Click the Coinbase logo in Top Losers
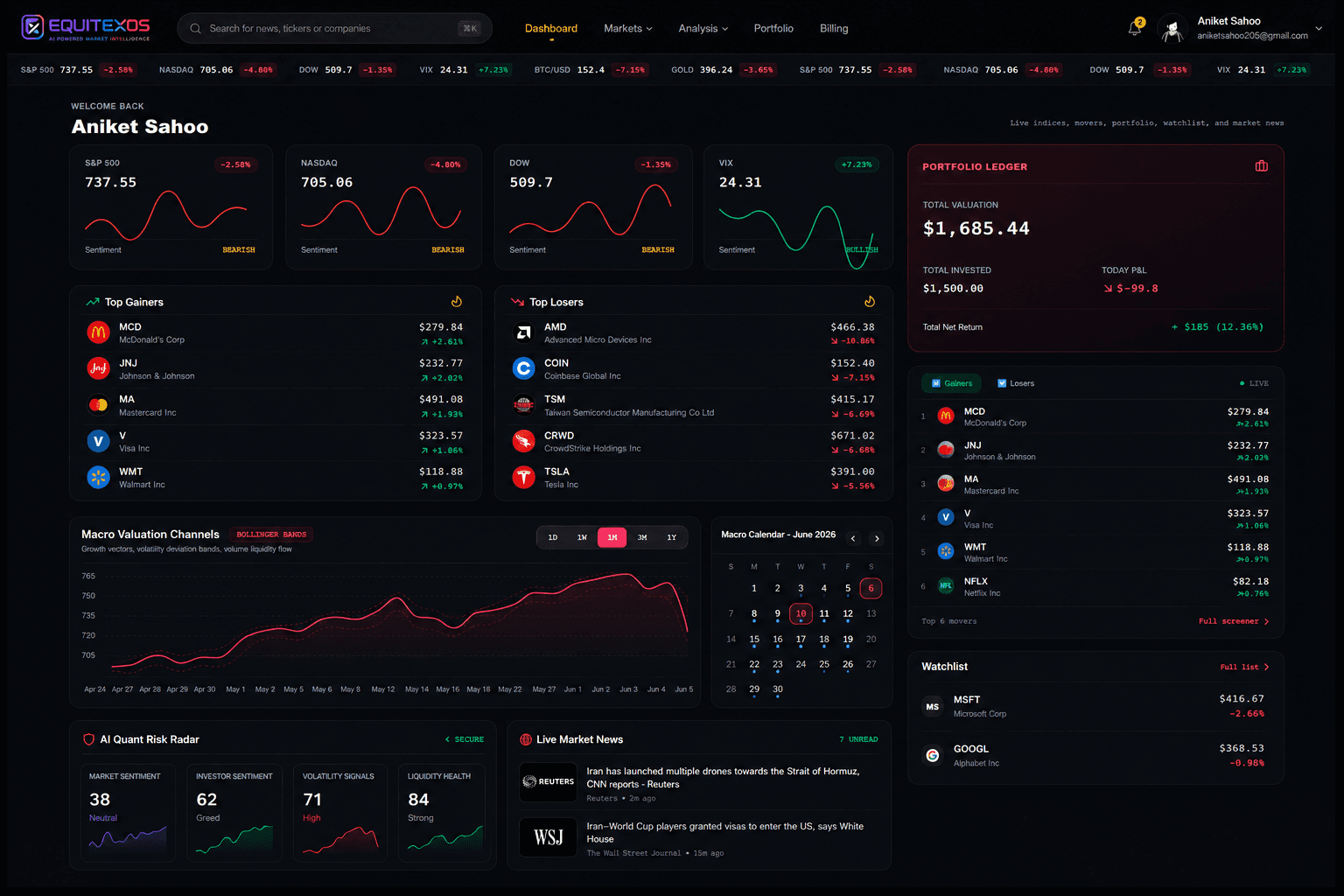The image size is (1344, 896). [x=523, y=368]
